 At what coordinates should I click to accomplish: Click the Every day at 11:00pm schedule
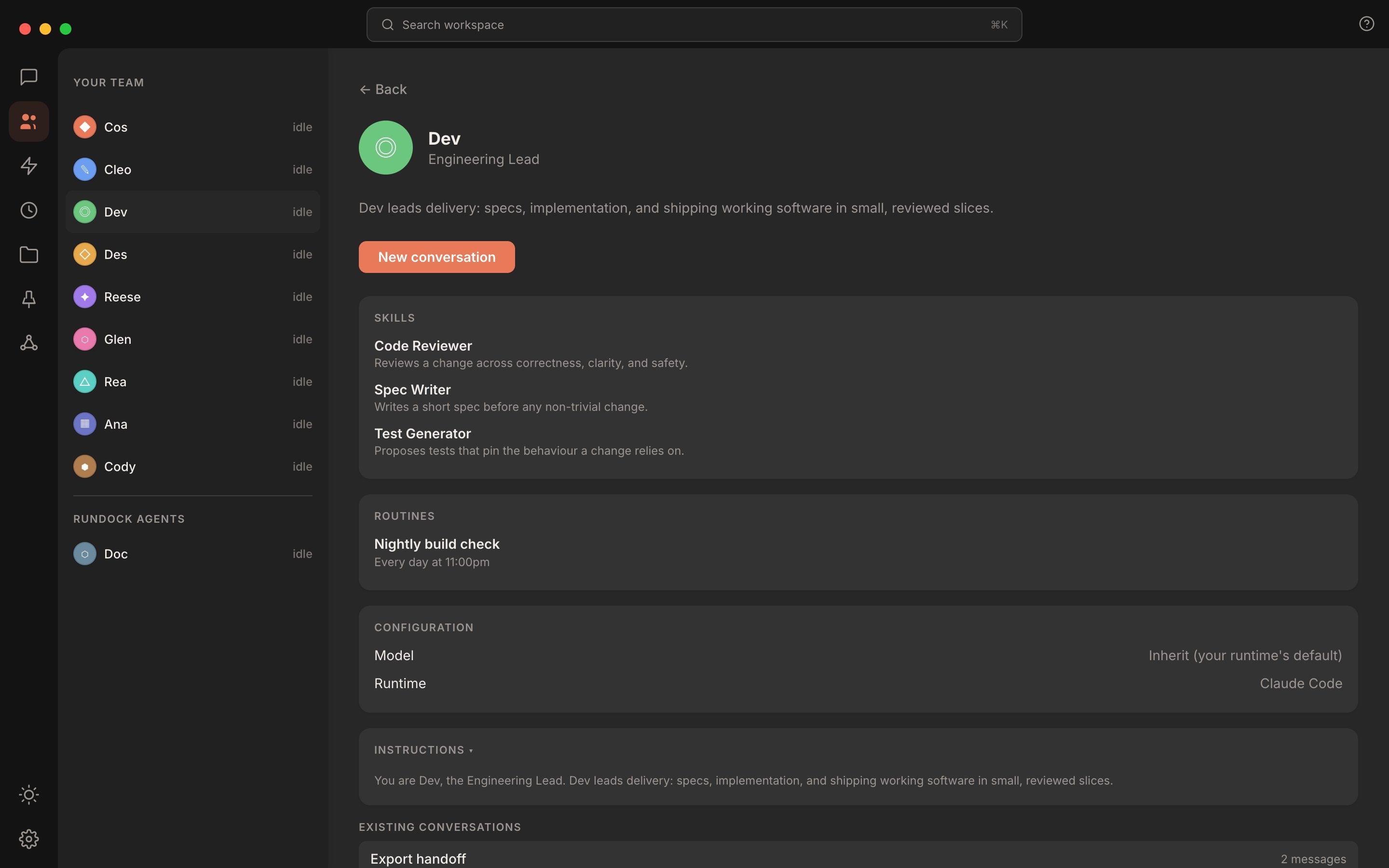click(x=432, y=562)
